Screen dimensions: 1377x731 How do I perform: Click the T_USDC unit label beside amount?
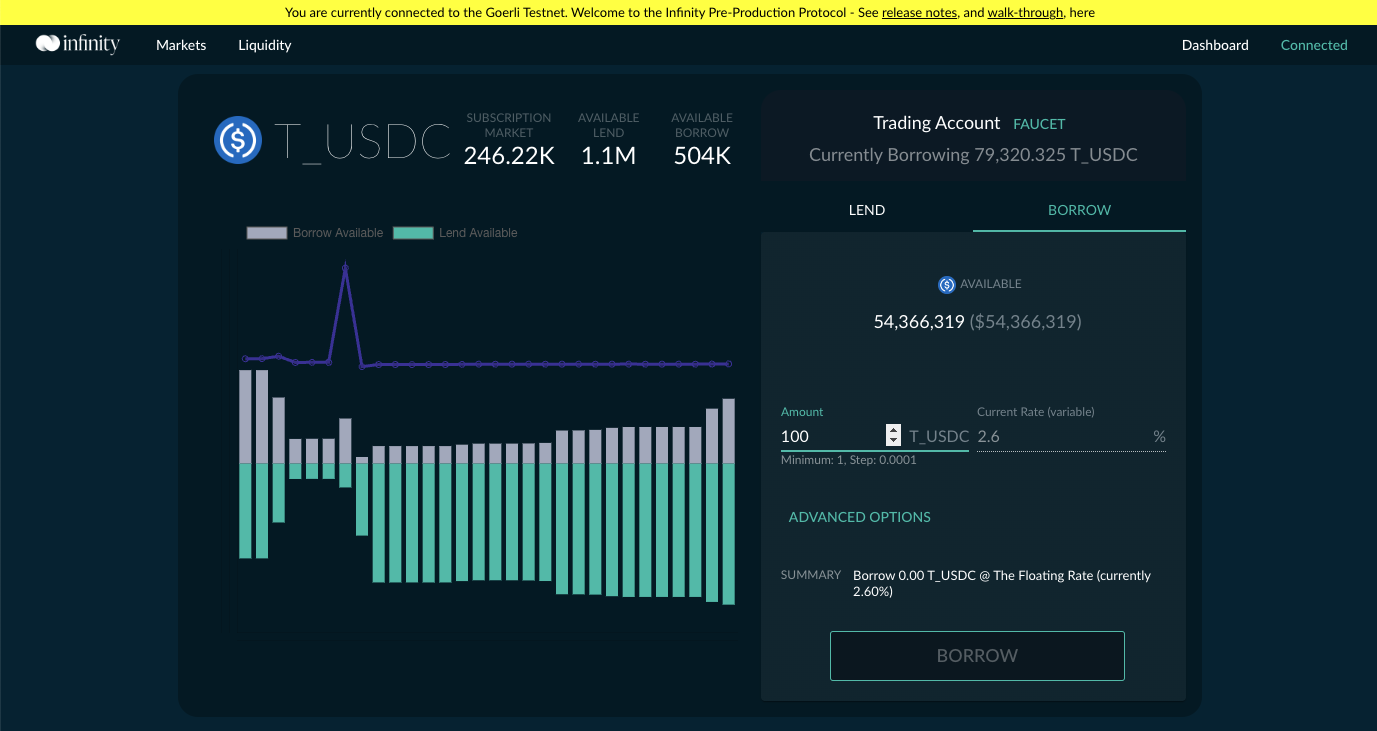pyautogui.click(x=939, y=437)
